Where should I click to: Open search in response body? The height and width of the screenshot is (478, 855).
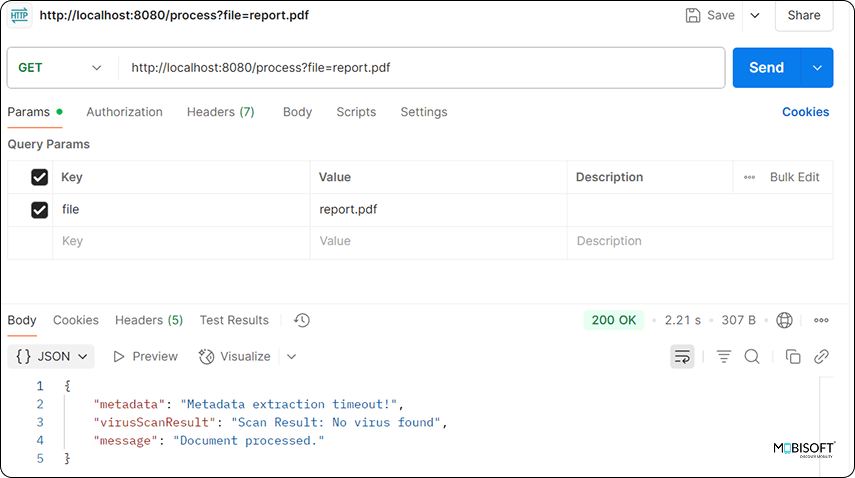pyautogui.click(x=752, y=356)
